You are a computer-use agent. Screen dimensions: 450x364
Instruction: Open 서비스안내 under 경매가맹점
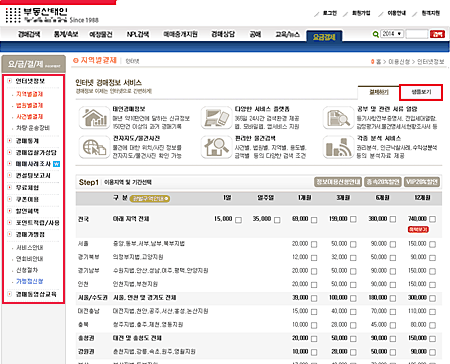click(30, 248)
